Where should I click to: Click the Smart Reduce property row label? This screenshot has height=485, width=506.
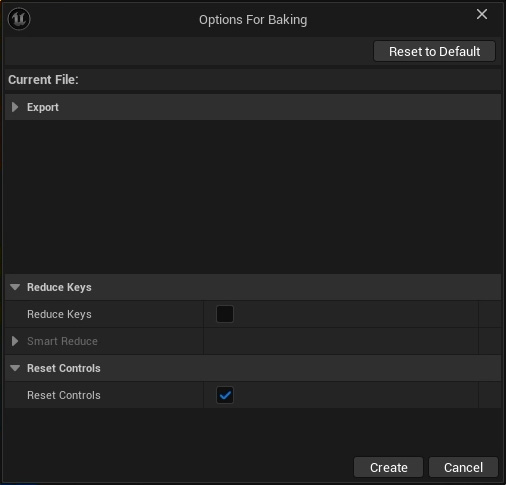pyautogui.click(x=62, y=341)
